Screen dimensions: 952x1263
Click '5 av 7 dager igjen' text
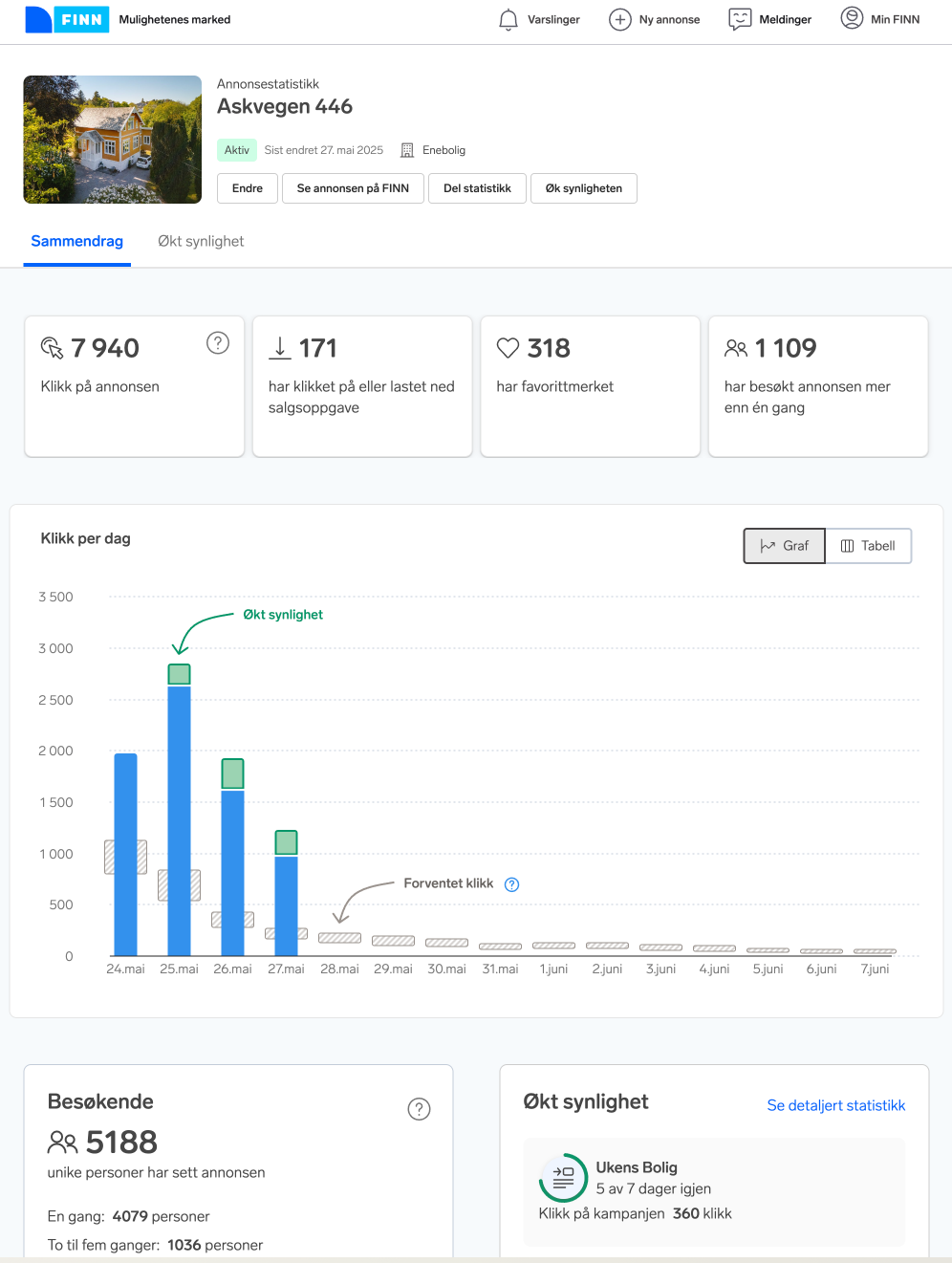point(654,1188)
